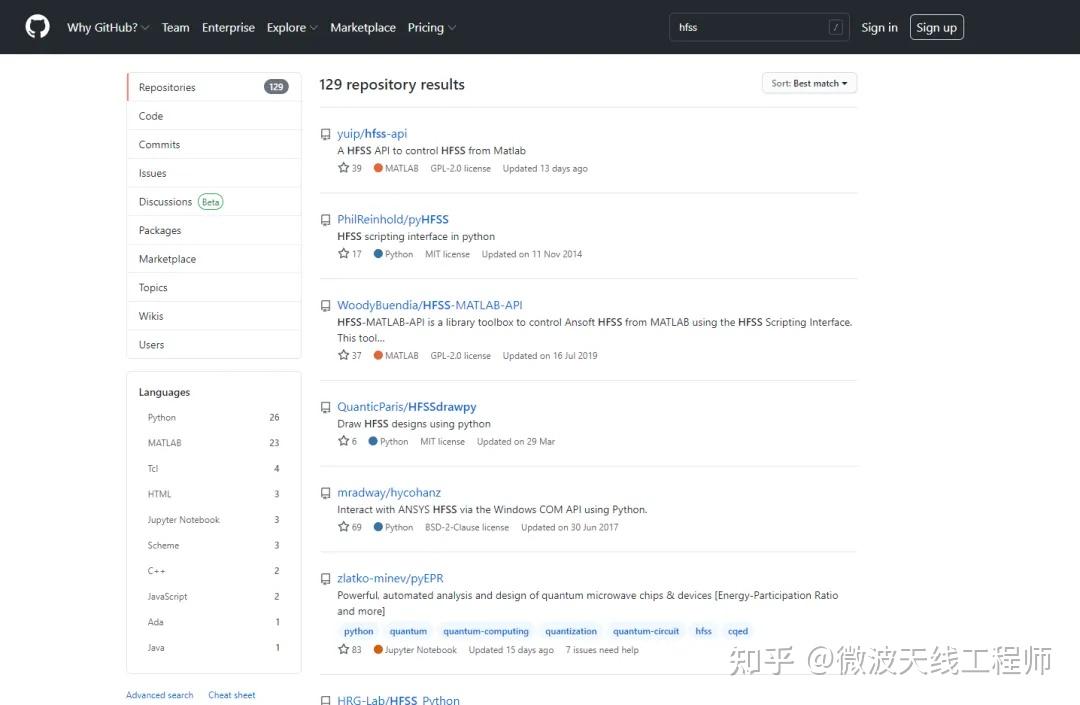
Task: Click the repository icon beside QuanticParis/HFSSdrawpy
Action: click(x=325, y=408)
